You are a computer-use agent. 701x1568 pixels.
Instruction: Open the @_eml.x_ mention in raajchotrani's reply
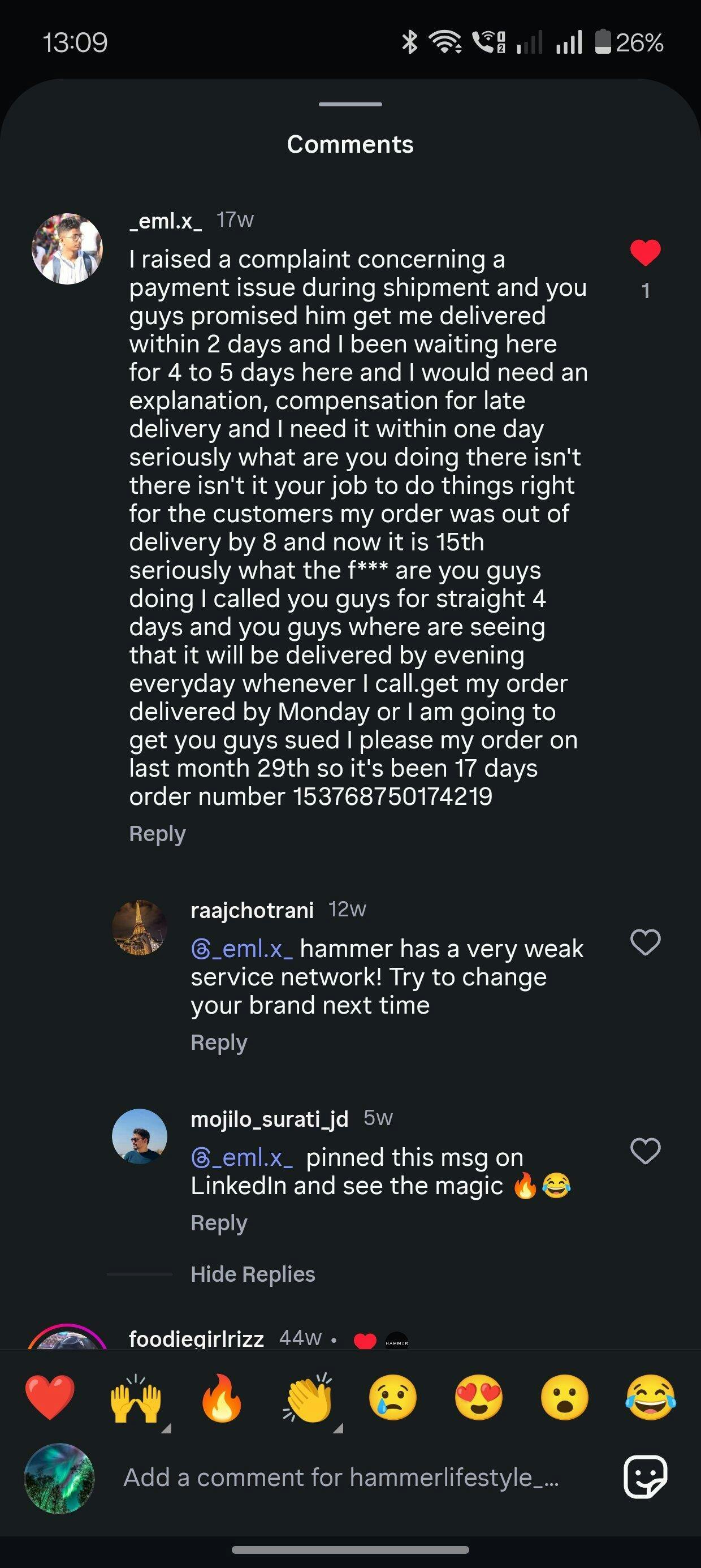[x=242, y=949]
